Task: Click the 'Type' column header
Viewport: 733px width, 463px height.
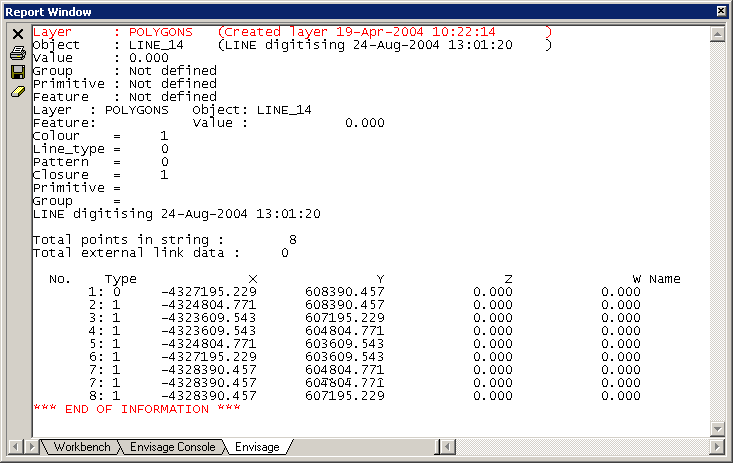Action: [121, 279]
